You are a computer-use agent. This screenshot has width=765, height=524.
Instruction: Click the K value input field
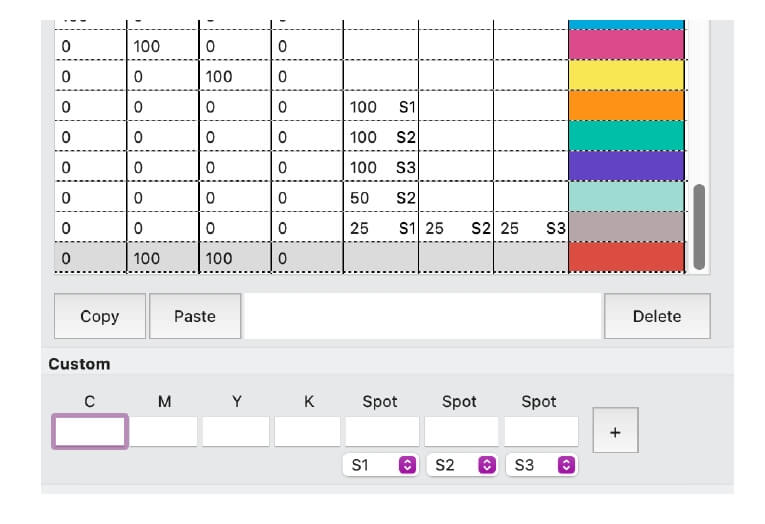pos(307,432)
